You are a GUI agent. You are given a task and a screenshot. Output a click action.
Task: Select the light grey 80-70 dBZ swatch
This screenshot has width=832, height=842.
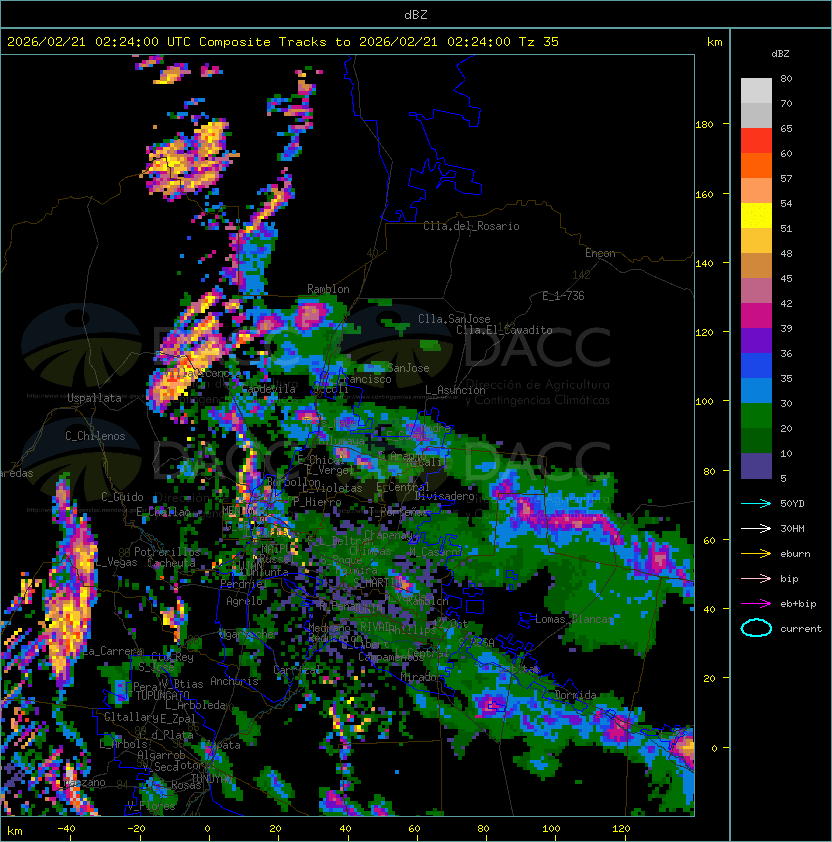(756, 91)
